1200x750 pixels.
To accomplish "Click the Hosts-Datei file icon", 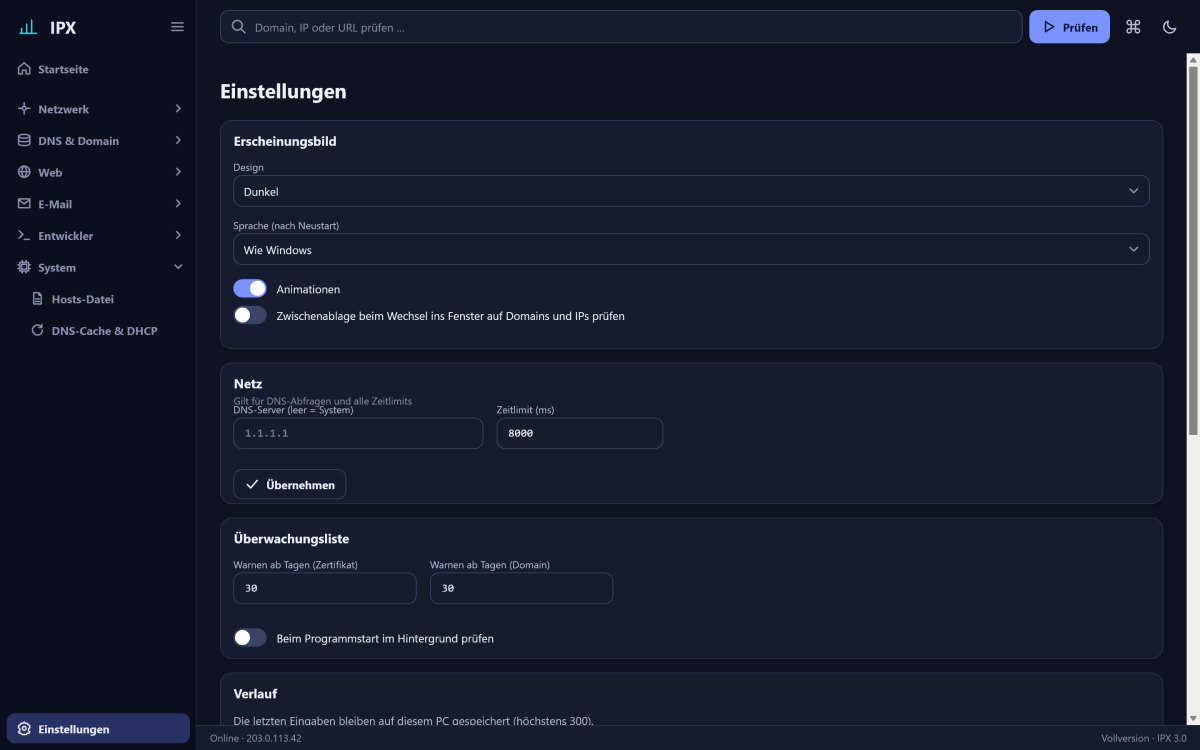I will tap(38, 299).
